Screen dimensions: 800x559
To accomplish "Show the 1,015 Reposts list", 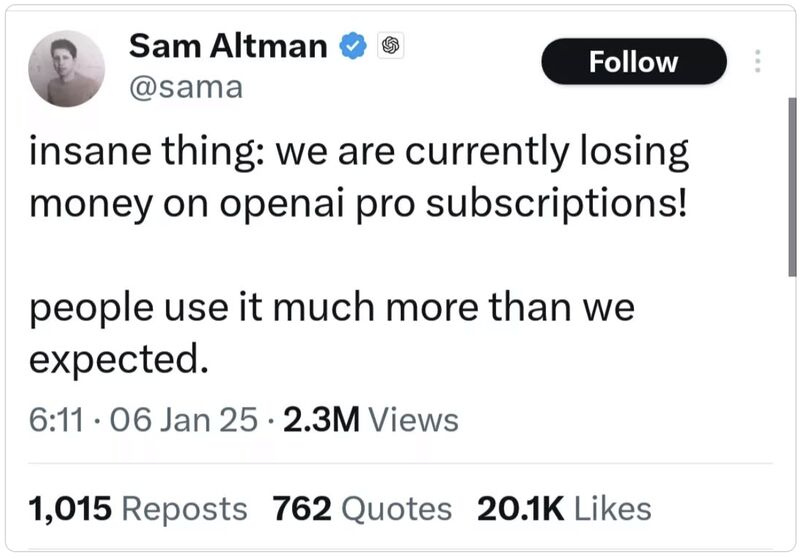I will [138, 508].
